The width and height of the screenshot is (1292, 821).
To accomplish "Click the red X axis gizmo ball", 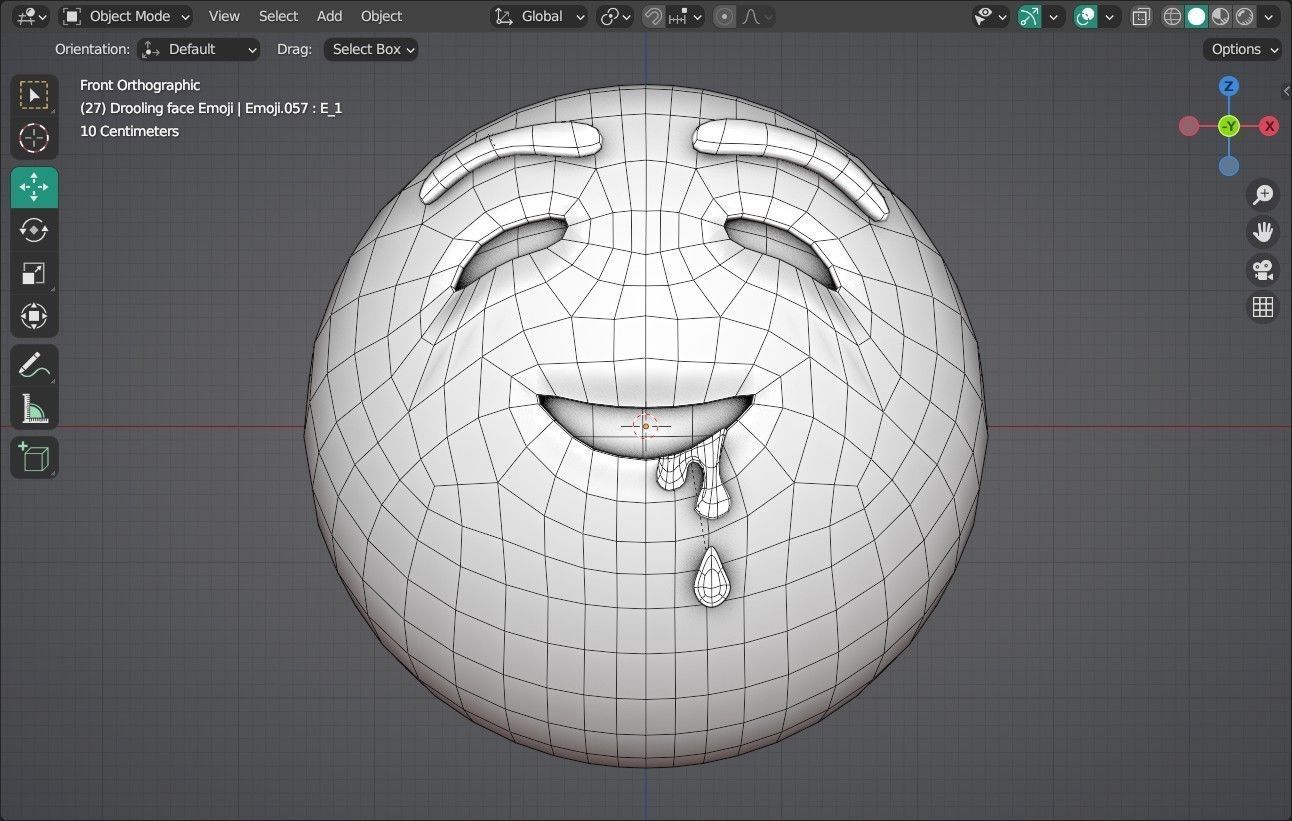I will click(x=1269, y=126).
